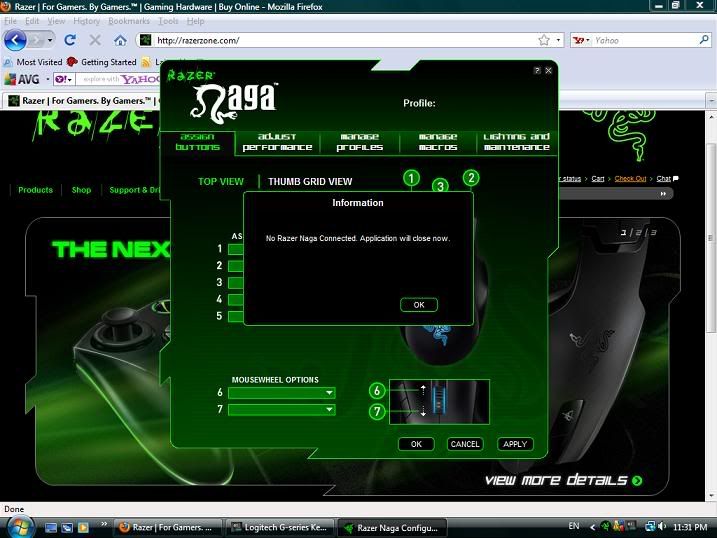Open the Manage Macros tab
The height and width of the screenshot is (538, 717).
tap(438, 142)
